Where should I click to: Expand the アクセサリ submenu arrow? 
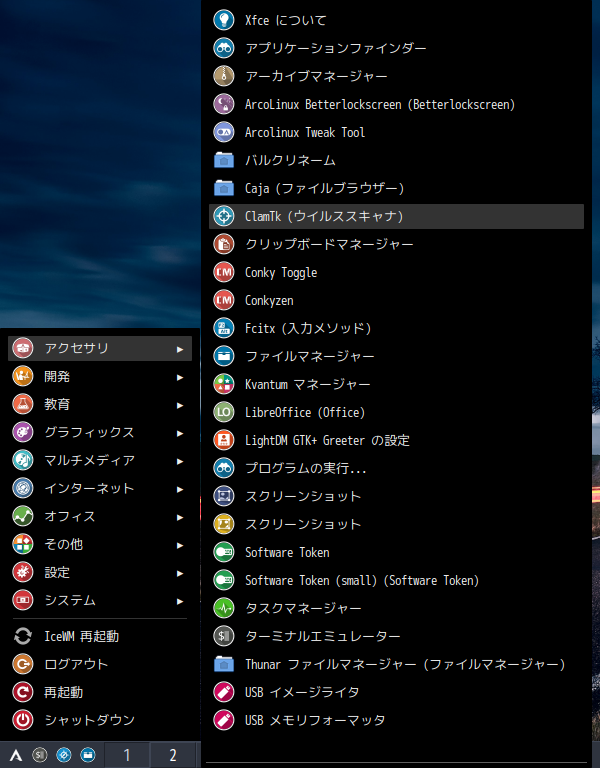pos(180,349)
